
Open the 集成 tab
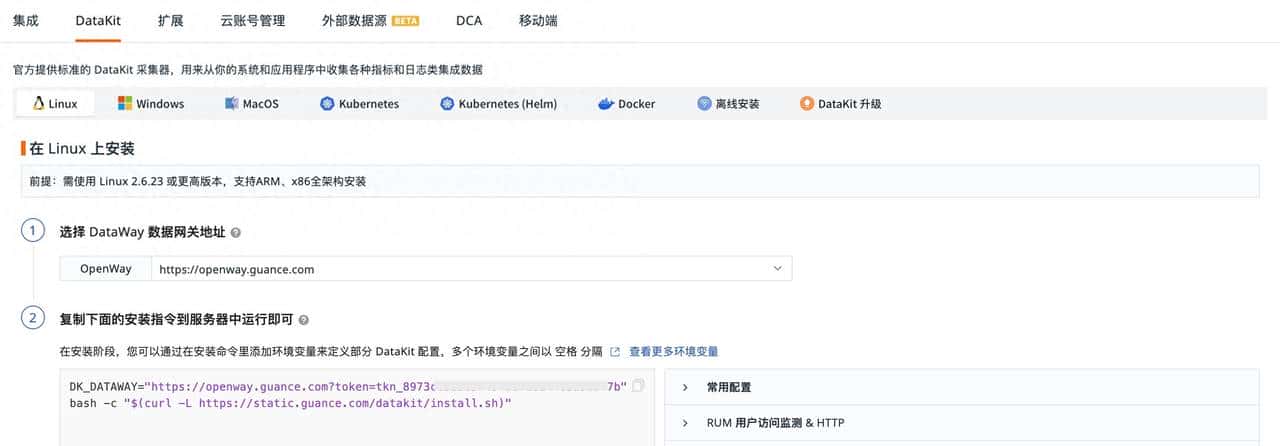point(26,20)
